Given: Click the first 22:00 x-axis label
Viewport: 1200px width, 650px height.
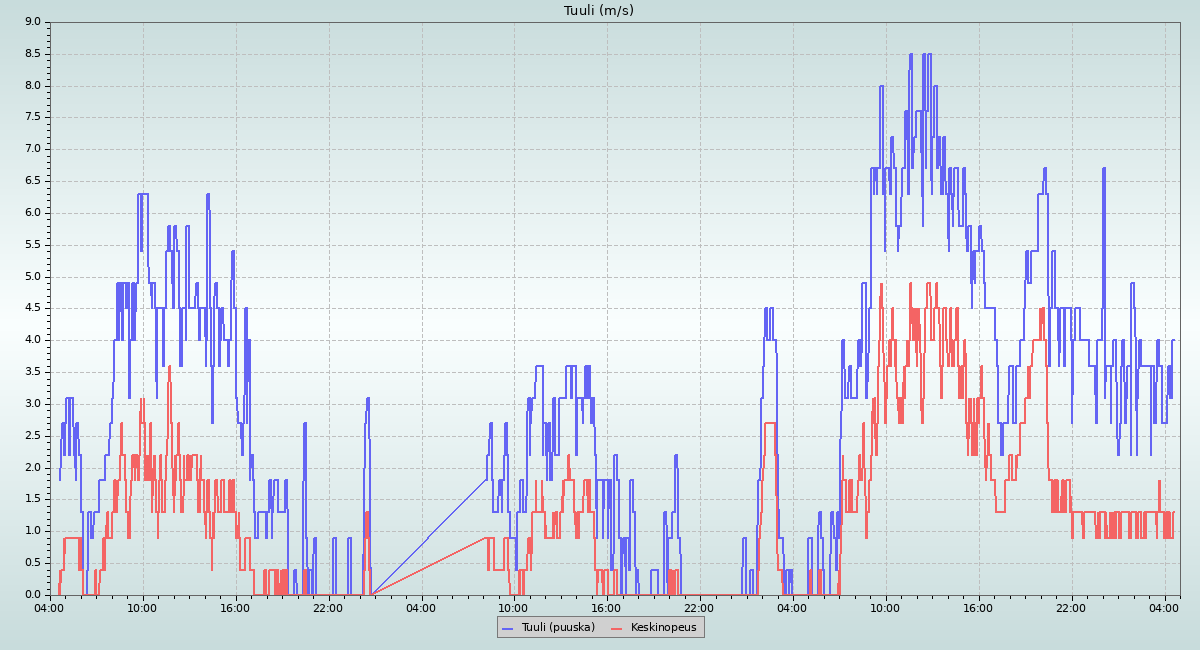Looking at the screenshot, I should (328, 607).
